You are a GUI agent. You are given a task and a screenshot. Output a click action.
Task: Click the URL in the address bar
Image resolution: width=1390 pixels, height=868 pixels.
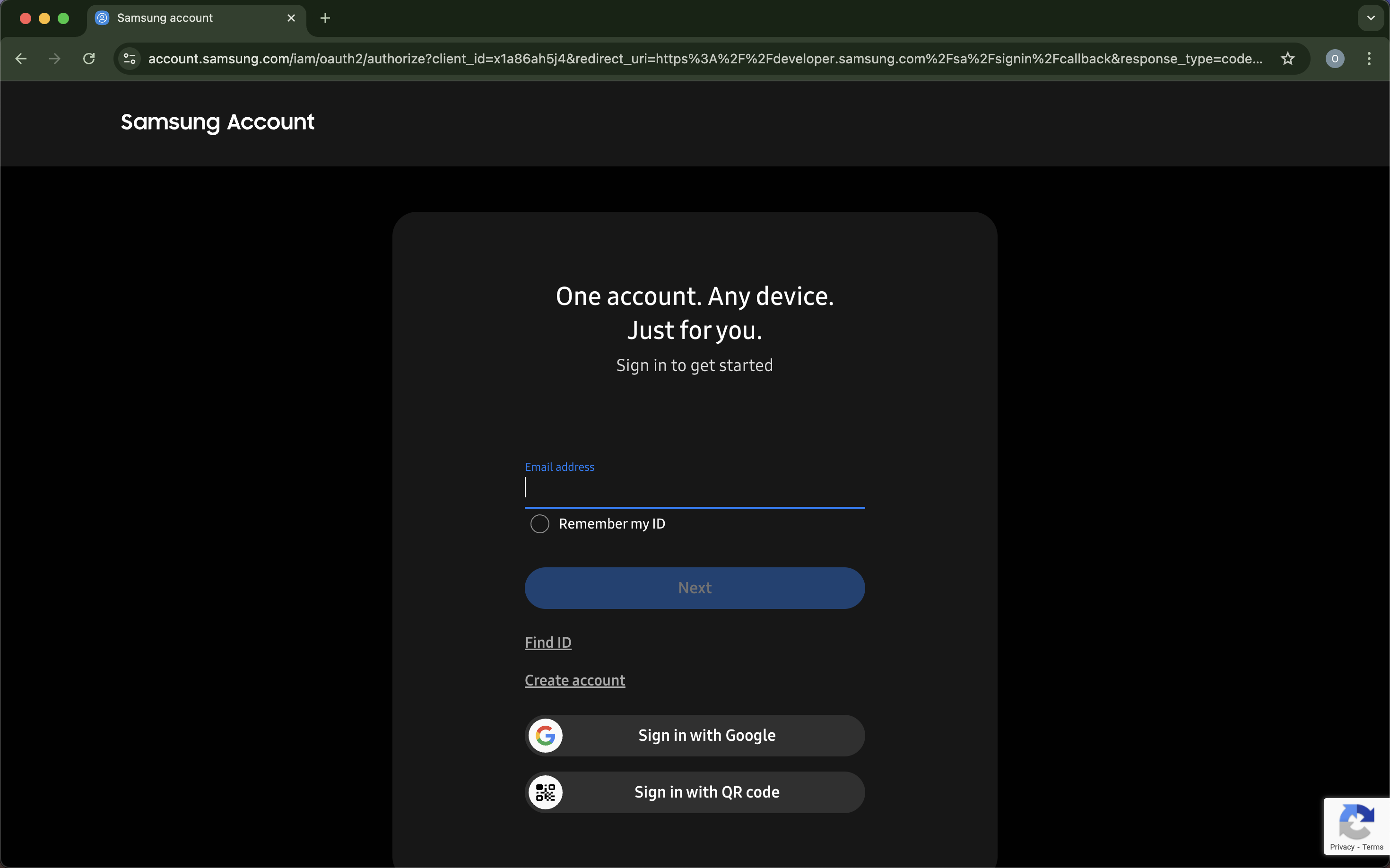[705, 59]
